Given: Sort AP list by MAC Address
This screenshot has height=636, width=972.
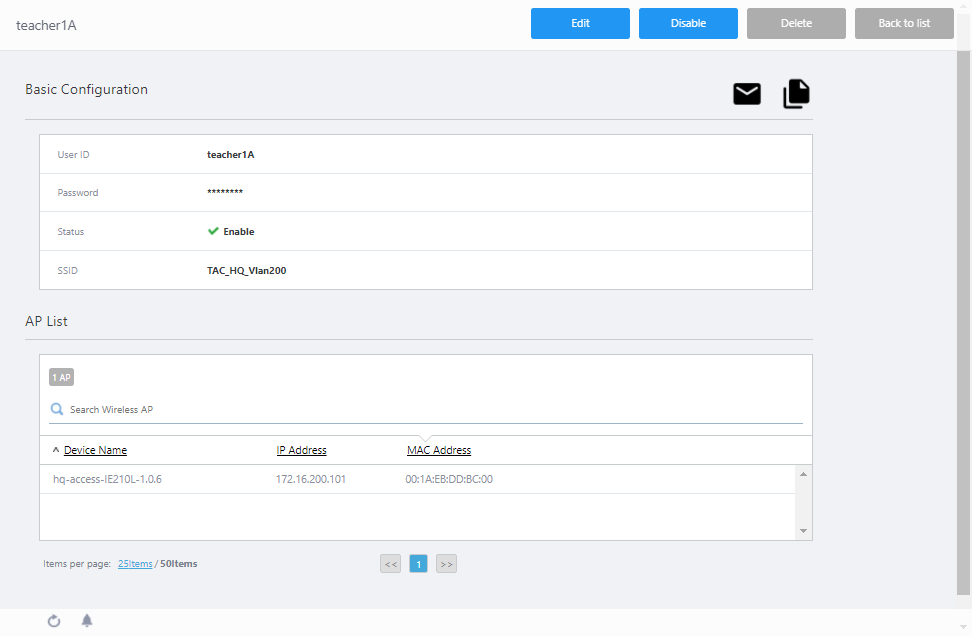Looking at the screenshot, I should click(x=439, y=450).
